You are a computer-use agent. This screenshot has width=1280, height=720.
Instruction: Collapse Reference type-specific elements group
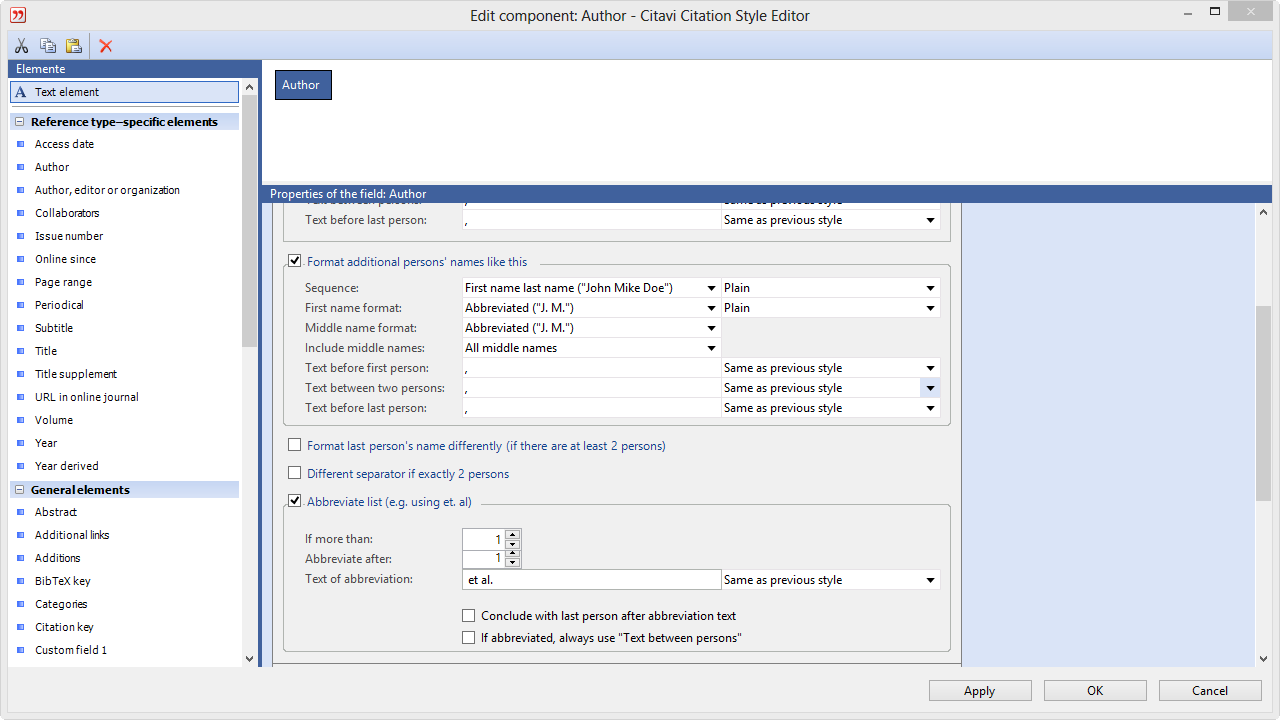coord(19,122)
